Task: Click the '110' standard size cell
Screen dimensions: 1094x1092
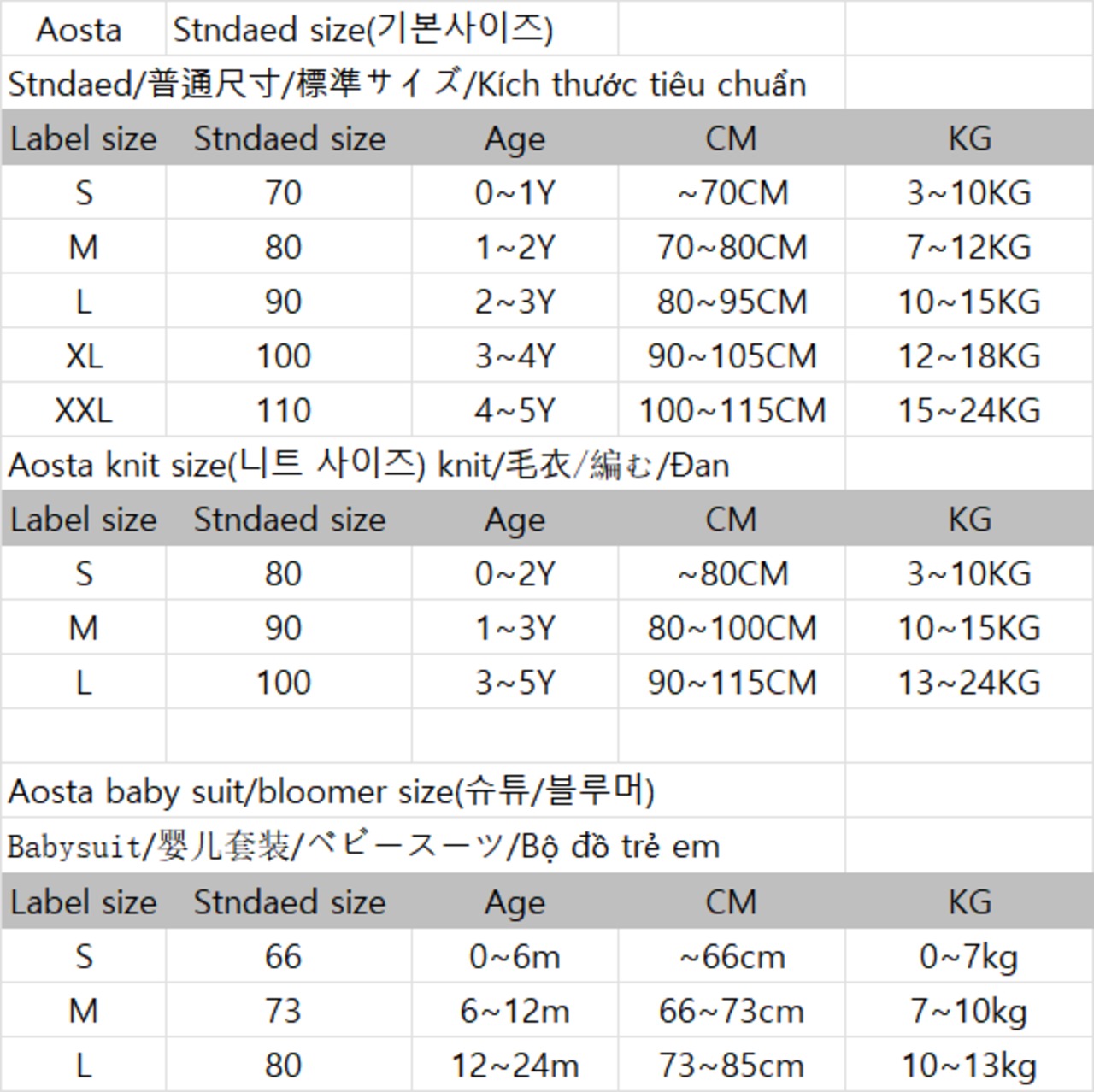Action: point(283,411)
